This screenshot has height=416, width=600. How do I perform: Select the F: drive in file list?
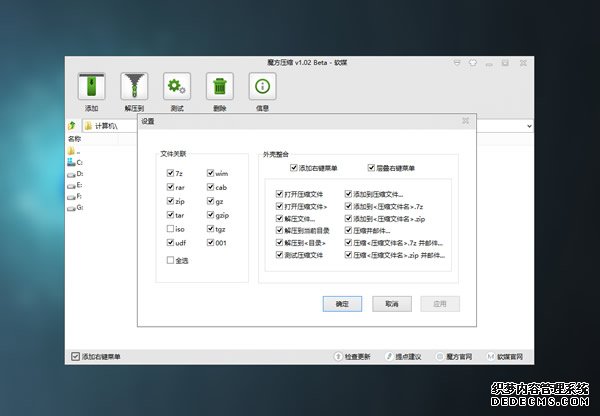75,196
